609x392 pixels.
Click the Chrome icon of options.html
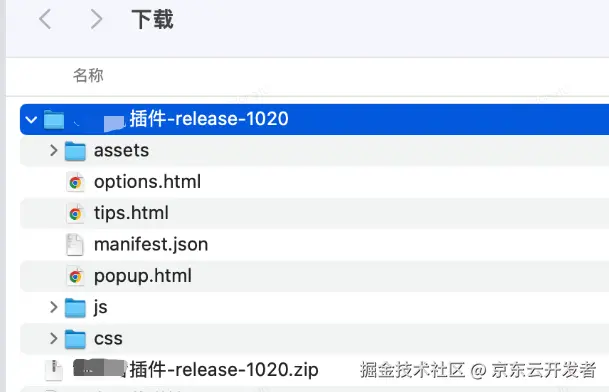coord(75,182)
